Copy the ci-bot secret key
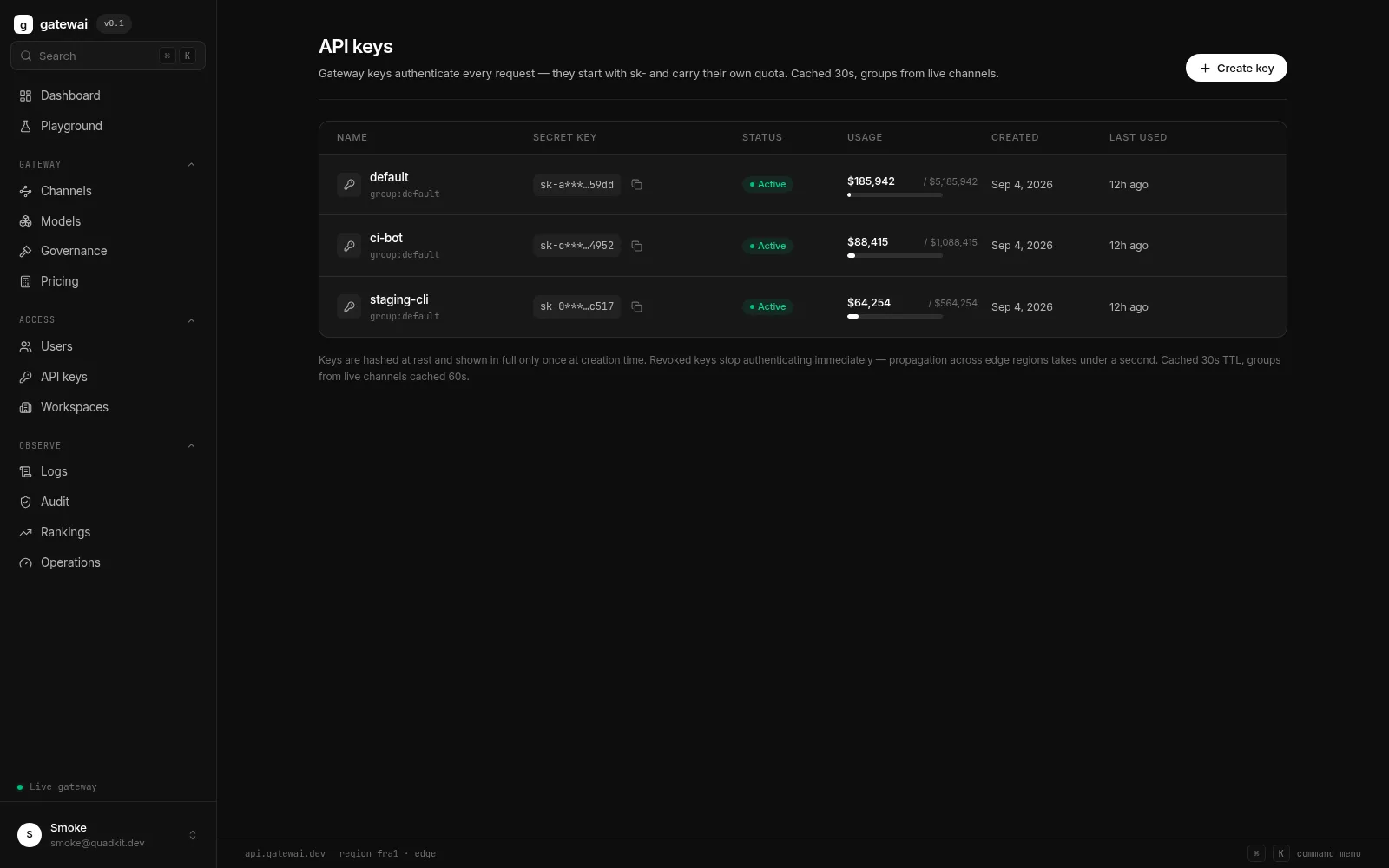The width and height of the screenshot is (1389, 868). (636, 246)
